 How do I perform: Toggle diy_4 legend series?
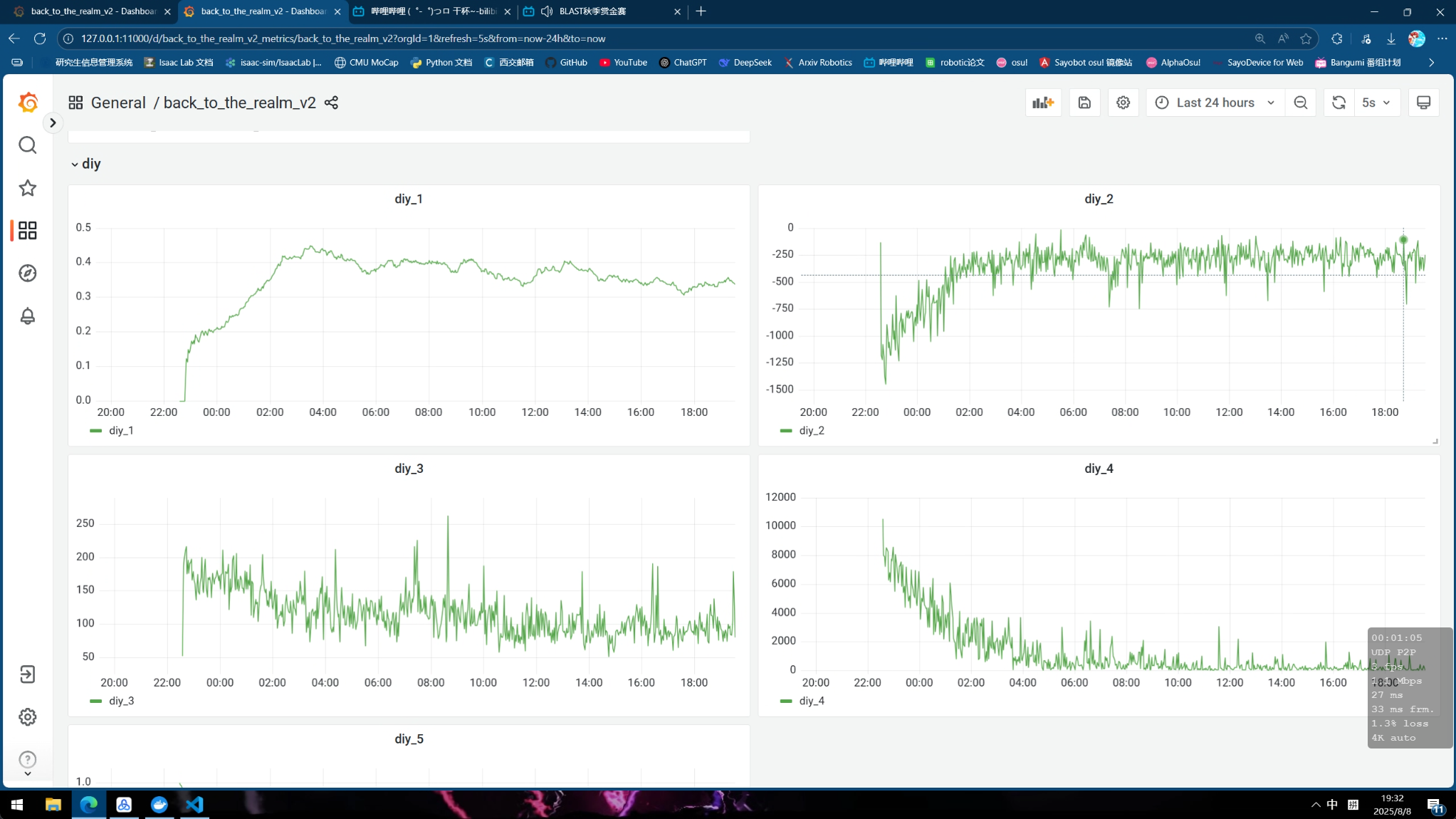(802, 701)
